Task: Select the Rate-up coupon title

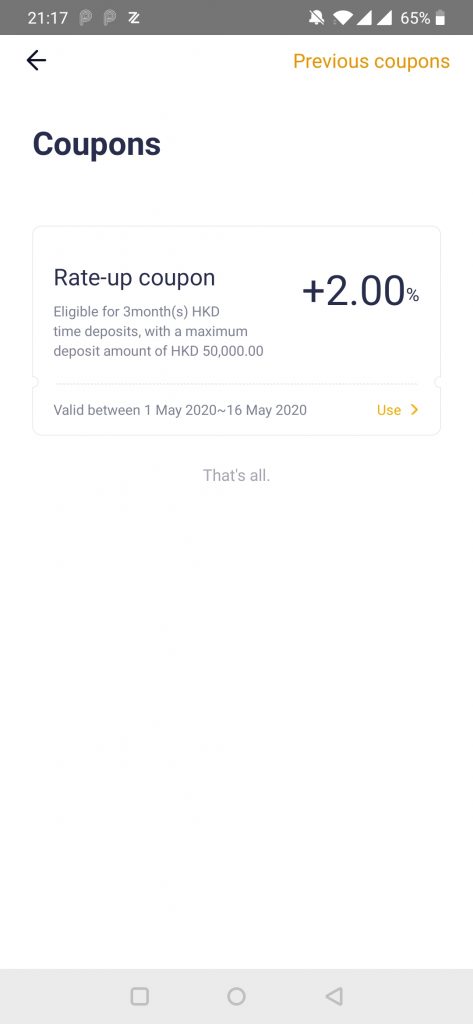Action: coord(134,278)
